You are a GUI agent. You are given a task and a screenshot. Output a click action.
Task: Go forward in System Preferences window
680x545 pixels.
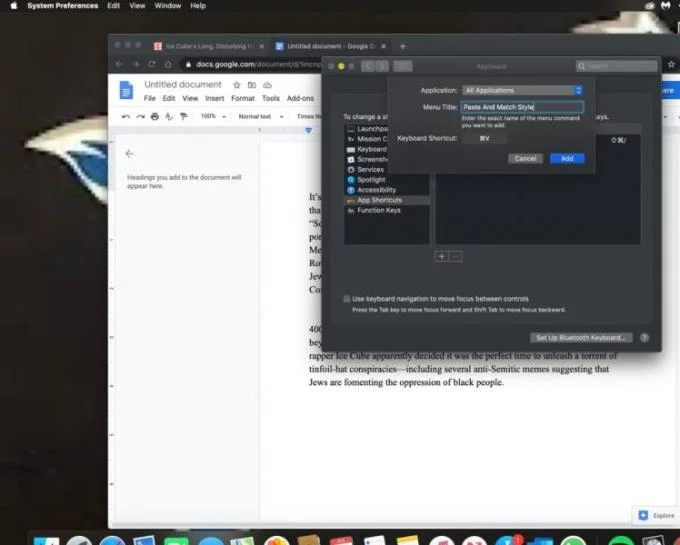pos(382,66)
